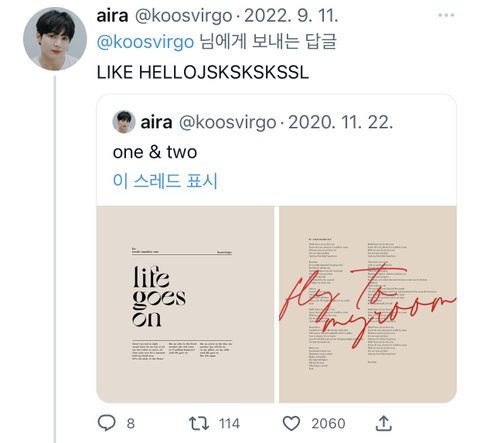Click the like count 2060

pos(328,424)
